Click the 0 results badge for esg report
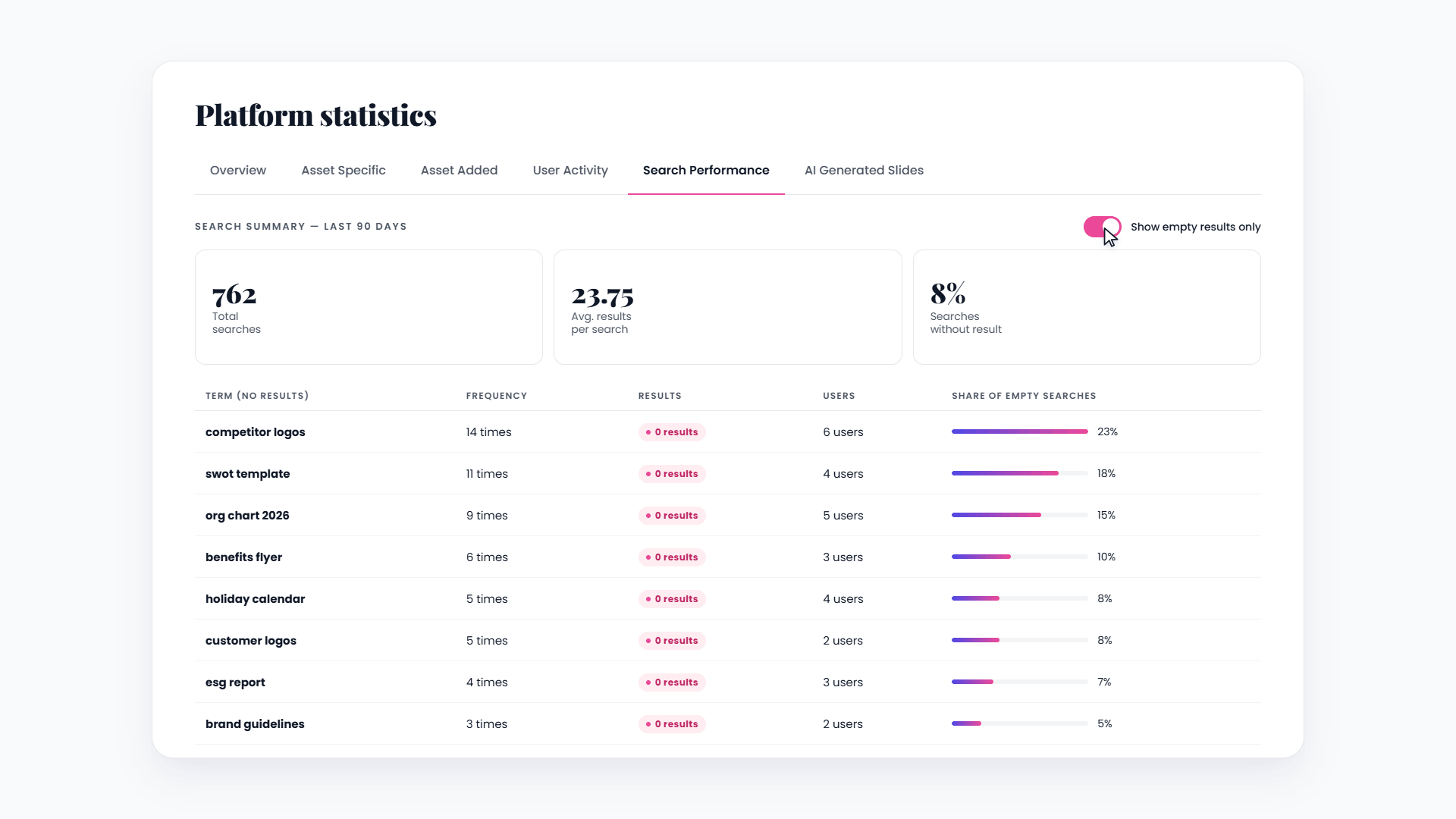The width and height of the screenshot is (1456, 819). pos(672,682)
